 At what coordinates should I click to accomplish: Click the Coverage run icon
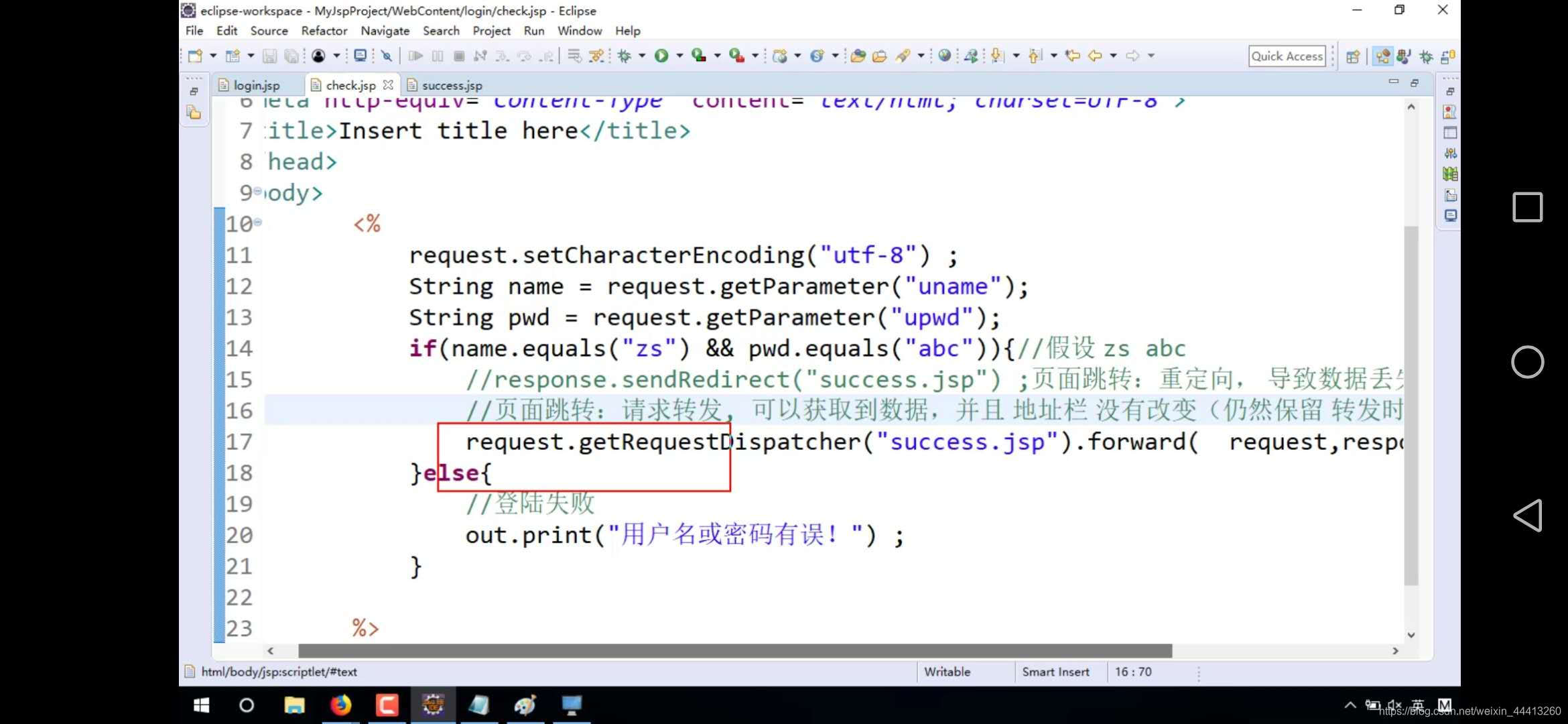pos(698,56)
